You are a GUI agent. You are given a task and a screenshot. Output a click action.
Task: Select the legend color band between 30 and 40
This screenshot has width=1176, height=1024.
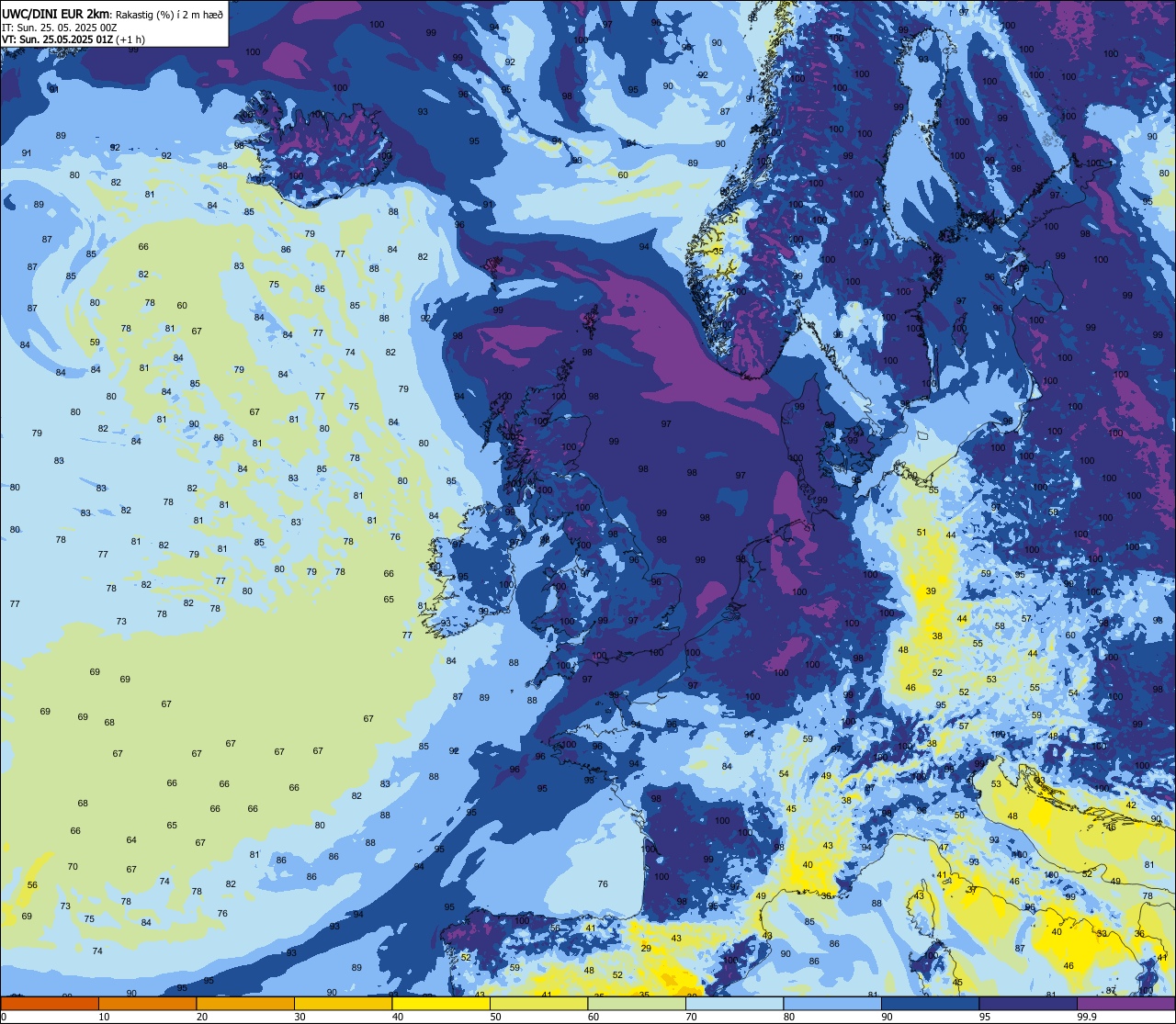click(343, 1003)
